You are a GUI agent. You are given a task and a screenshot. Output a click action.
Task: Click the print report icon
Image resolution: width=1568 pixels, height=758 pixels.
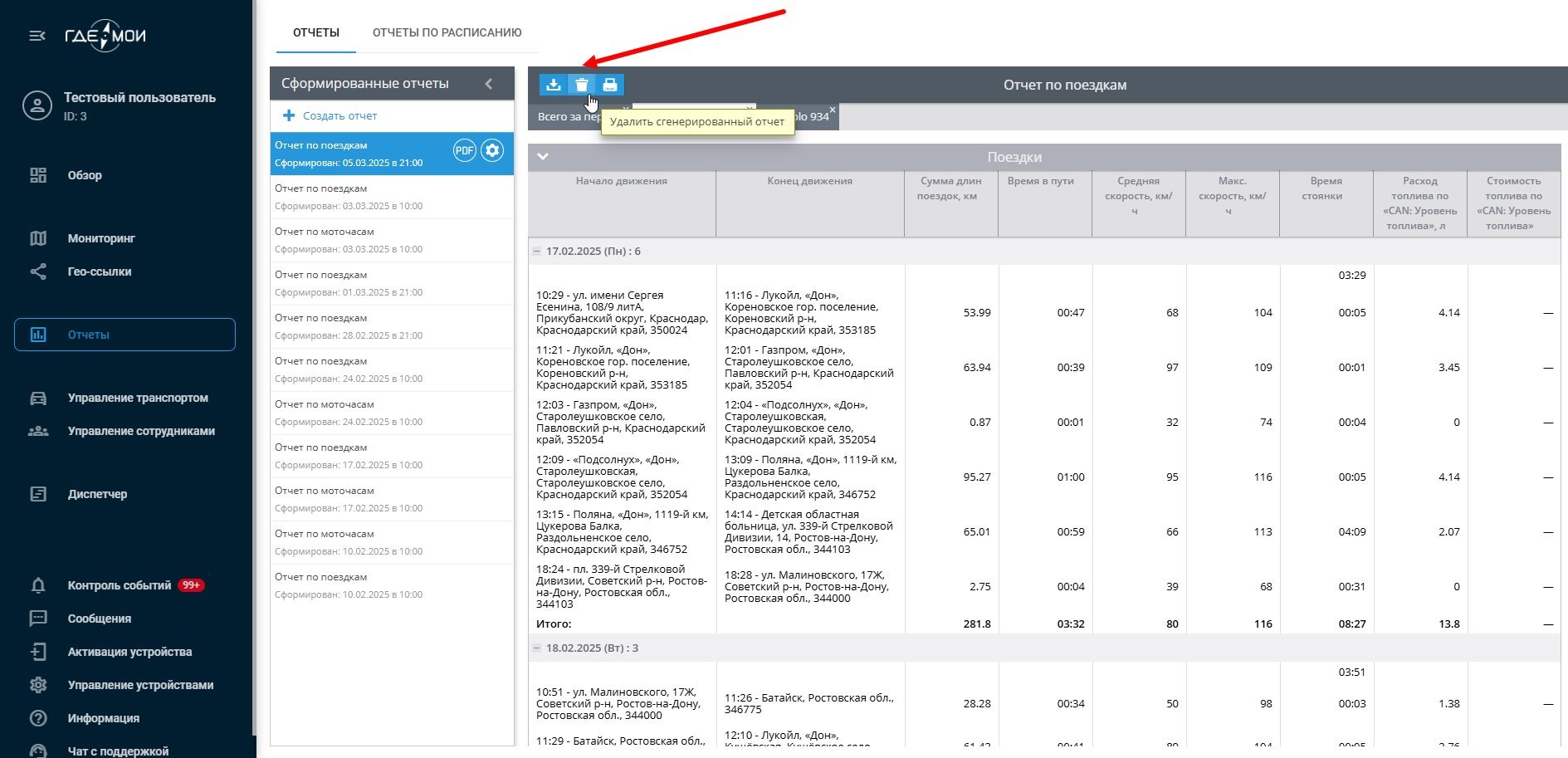pyautogui.click(x=610, y=85)
